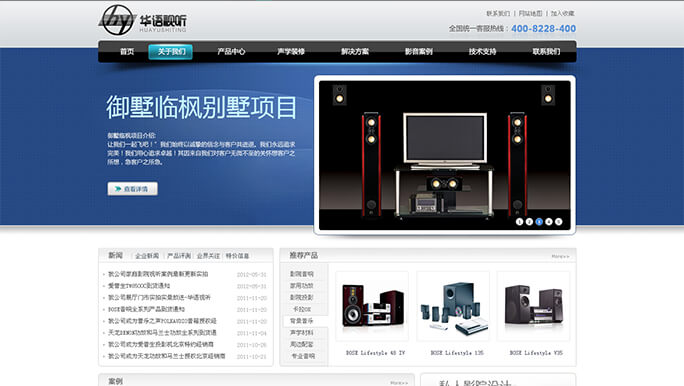
Task: Click the 加入收藏 link at top right
Action: pyautogui.click(x=562, y=14)
